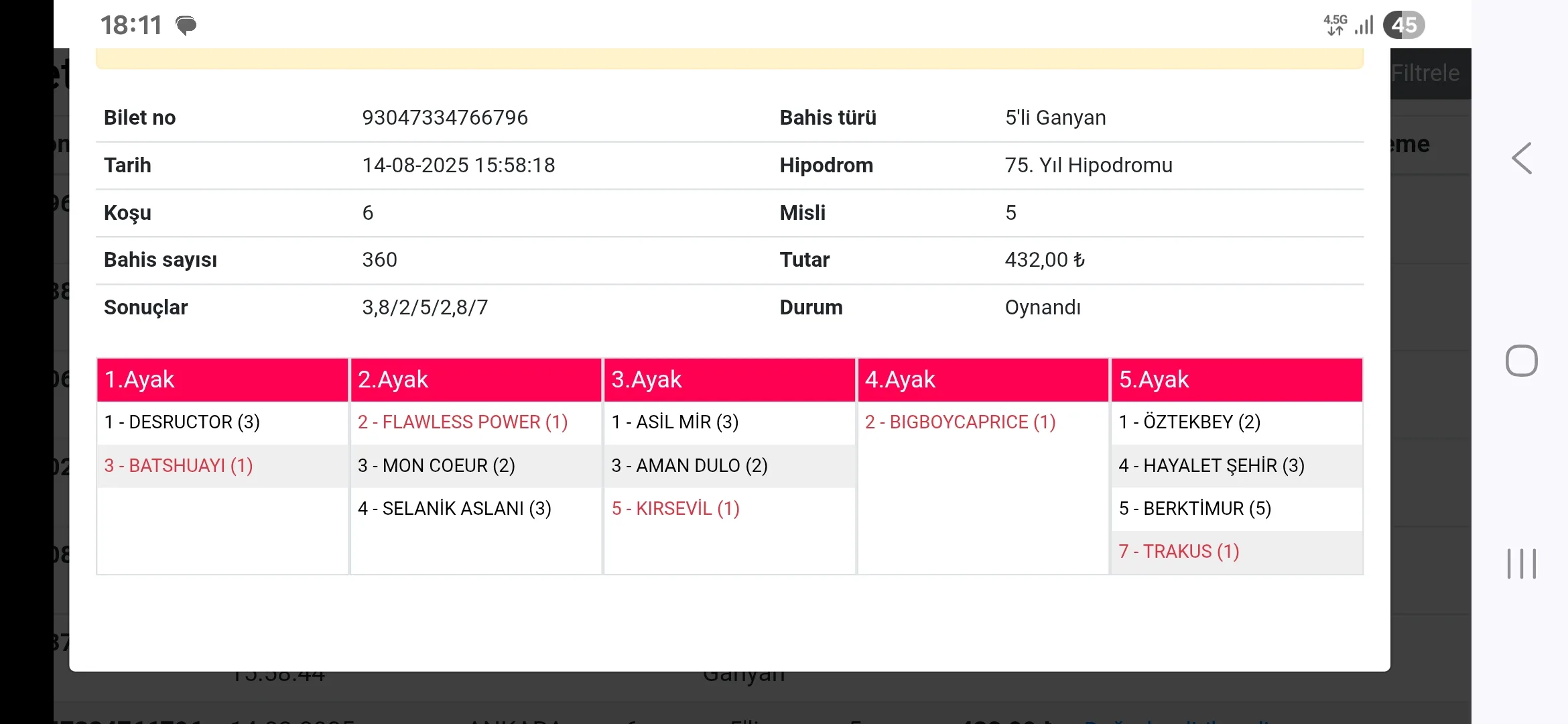Select KIRSEVİL in the third leg
The height and width of the screenshot is (724, 1568).
coord(675,508)
